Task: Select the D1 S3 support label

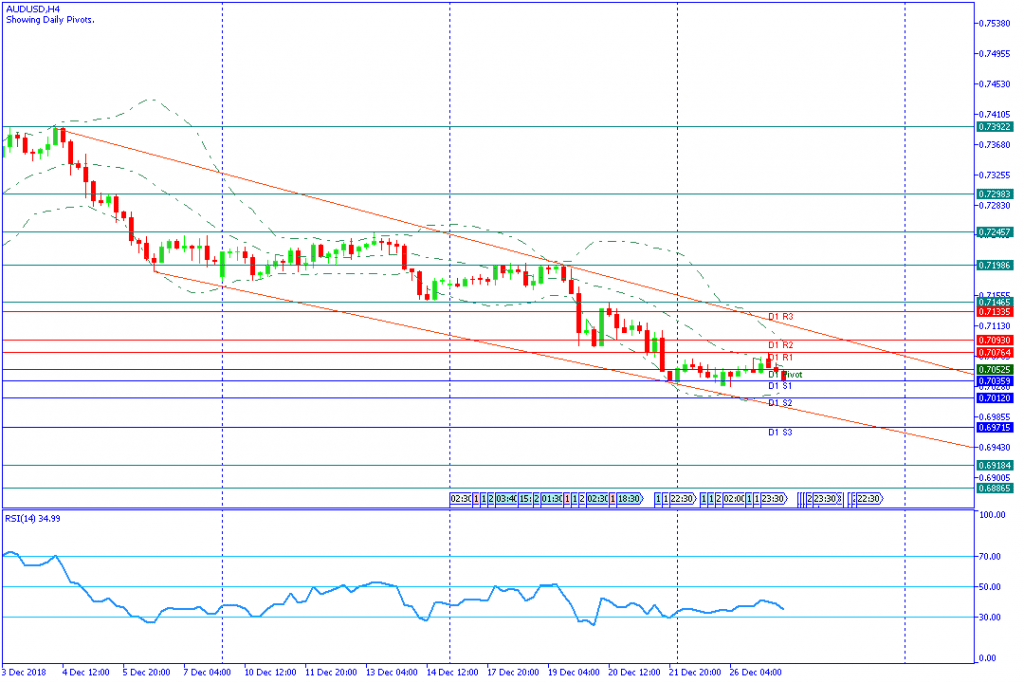Action: 781,432
